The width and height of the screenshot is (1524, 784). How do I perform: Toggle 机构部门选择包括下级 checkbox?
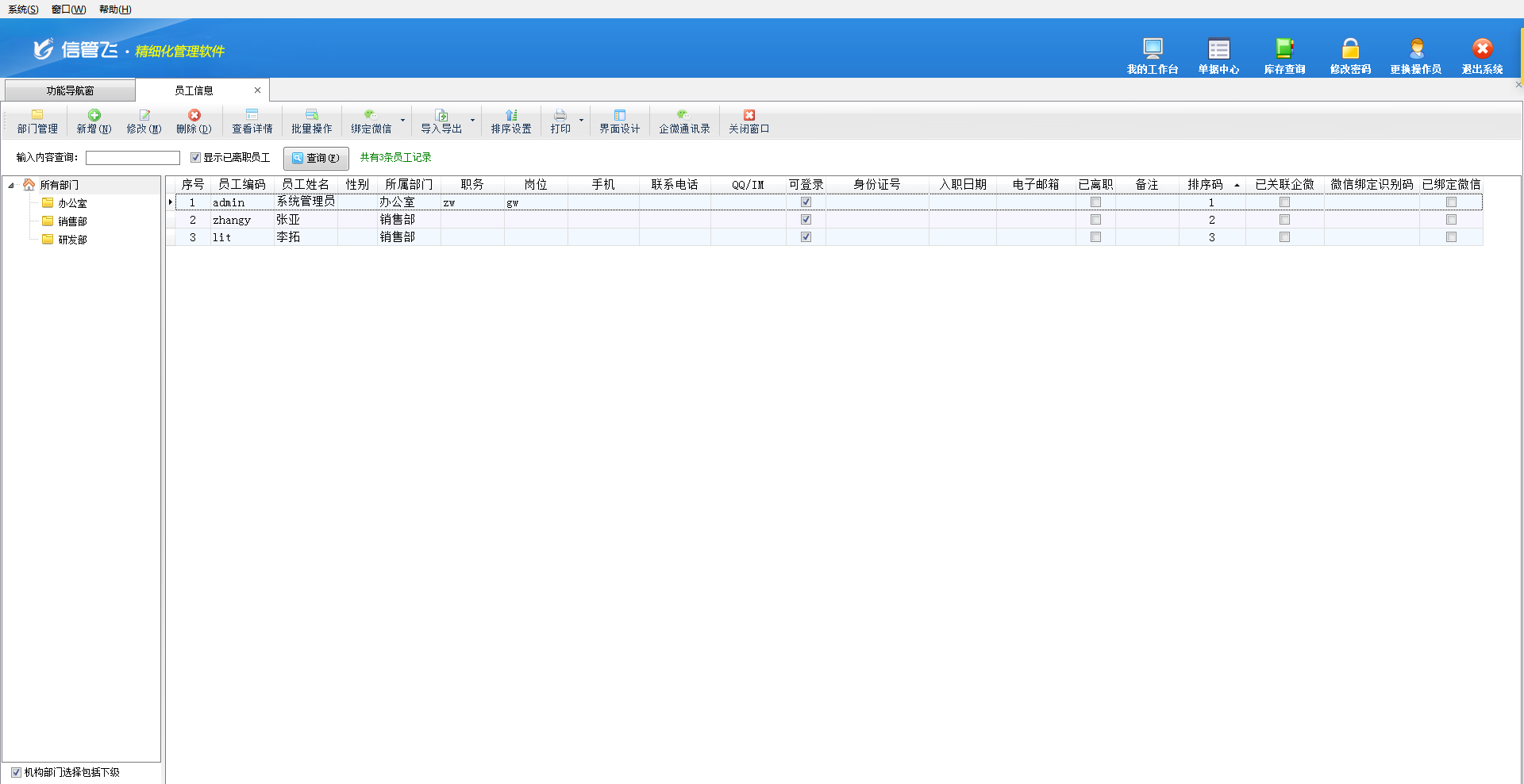point(16,772)
